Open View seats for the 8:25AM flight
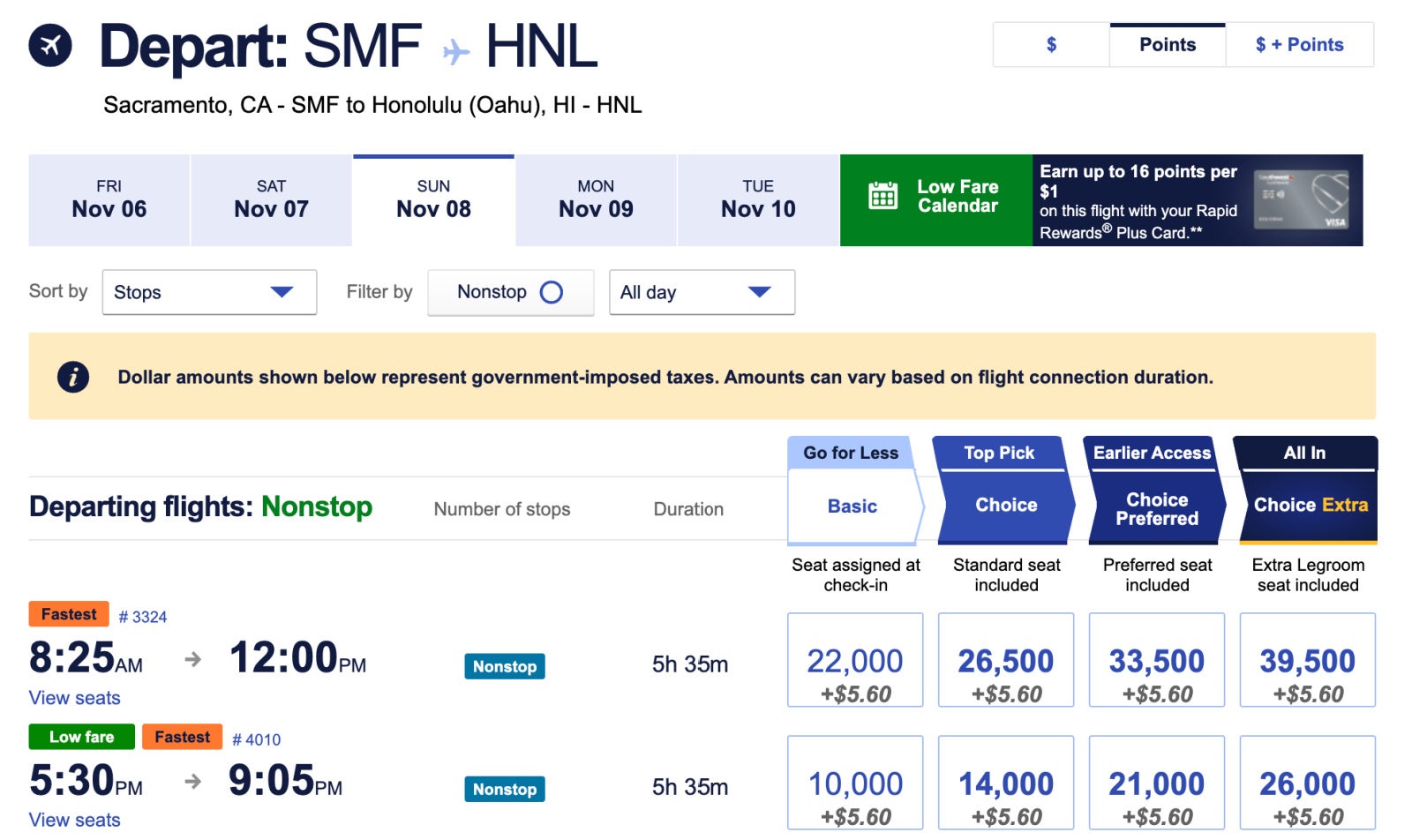Viewport: 1412px width, 840px height. click(x=75, y=698)
